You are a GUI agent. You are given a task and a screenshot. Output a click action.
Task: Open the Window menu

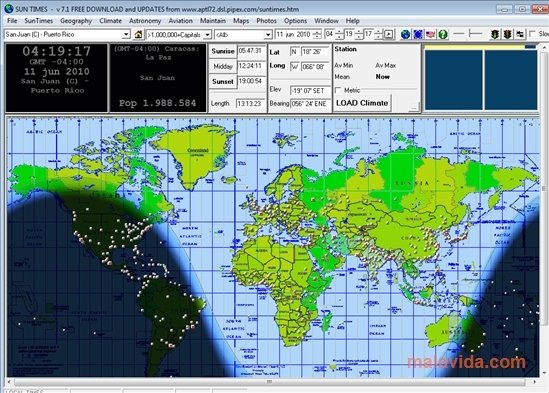point(326,21)
